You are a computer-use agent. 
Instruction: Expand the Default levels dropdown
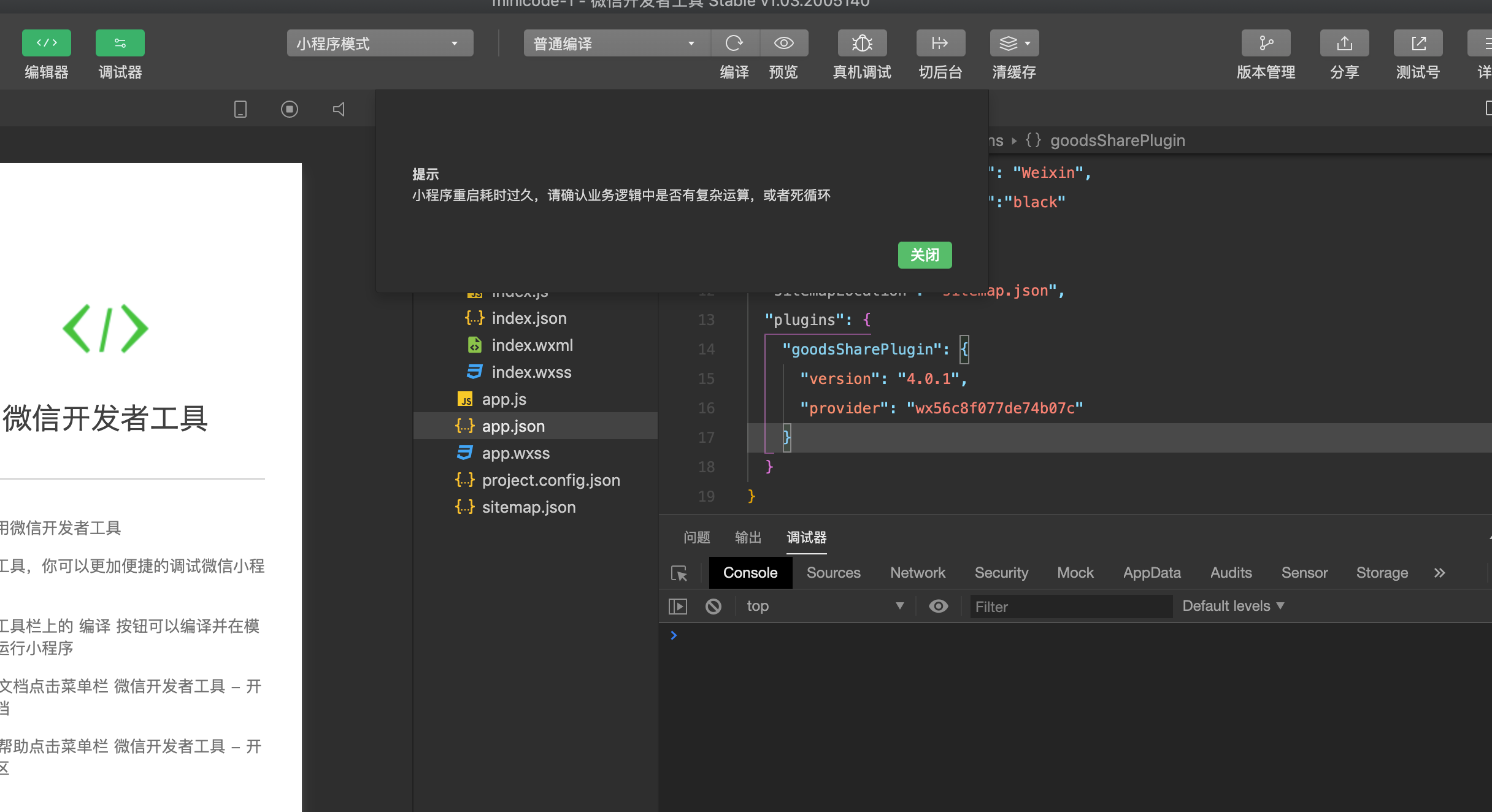point(1233,606)
